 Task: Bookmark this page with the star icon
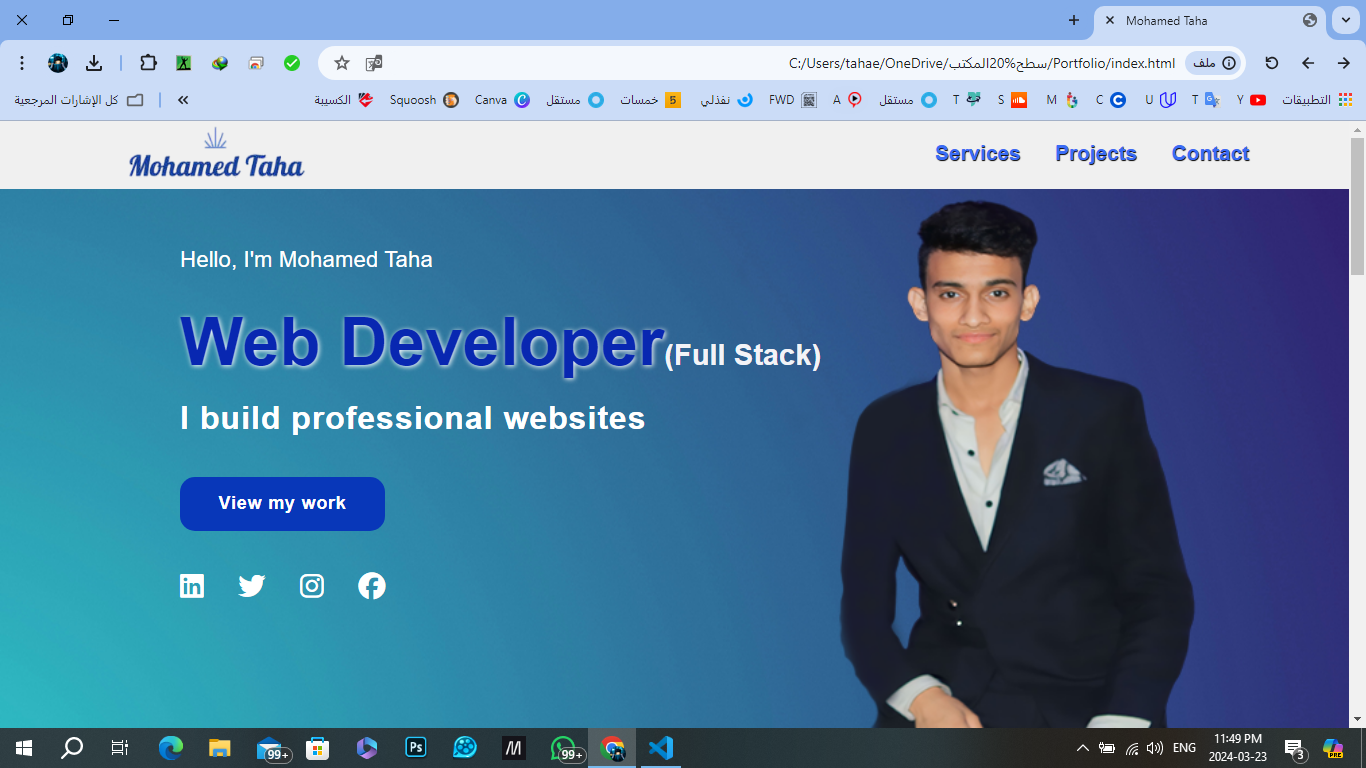[342, 63]
